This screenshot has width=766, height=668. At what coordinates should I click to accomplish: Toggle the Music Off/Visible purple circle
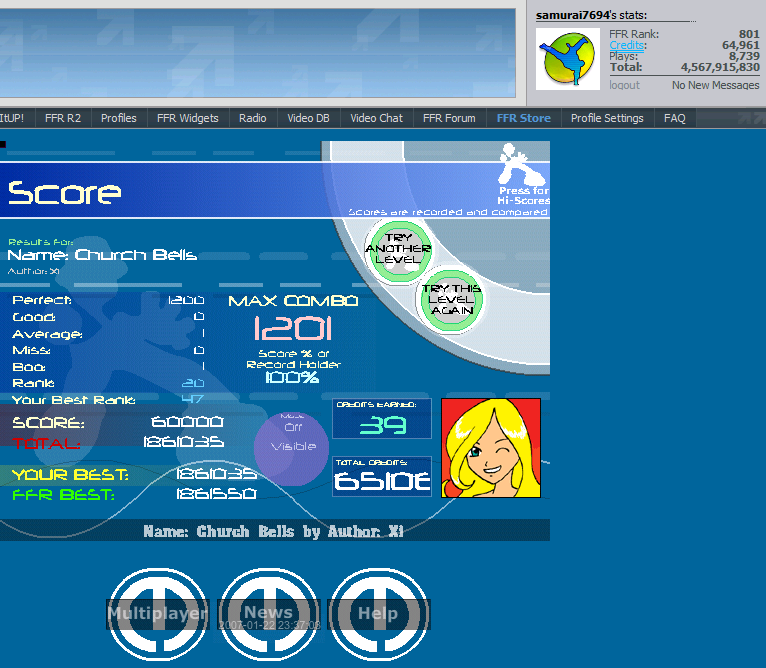click(x=292, y=440)
